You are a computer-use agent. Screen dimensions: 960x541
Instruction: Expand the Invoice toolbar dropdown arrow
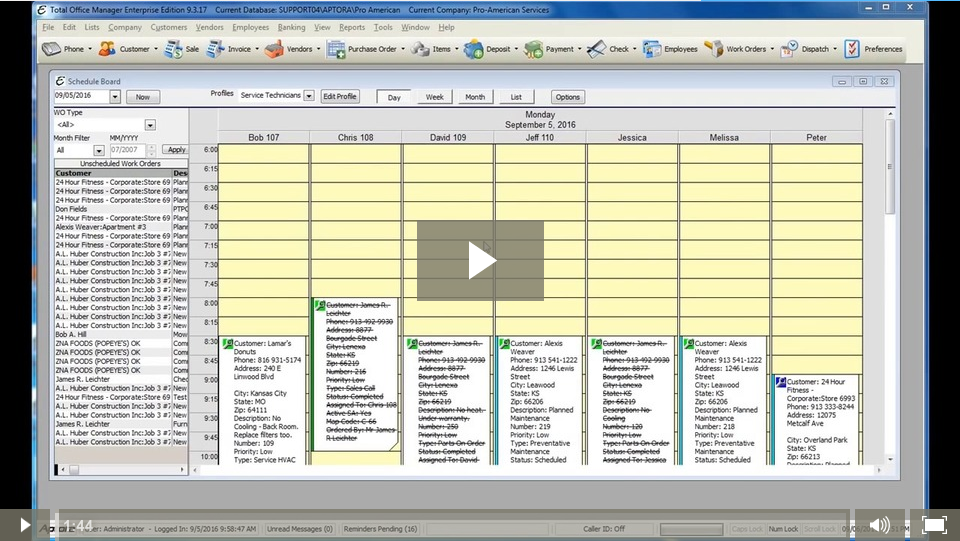click(x=257, y=49)
